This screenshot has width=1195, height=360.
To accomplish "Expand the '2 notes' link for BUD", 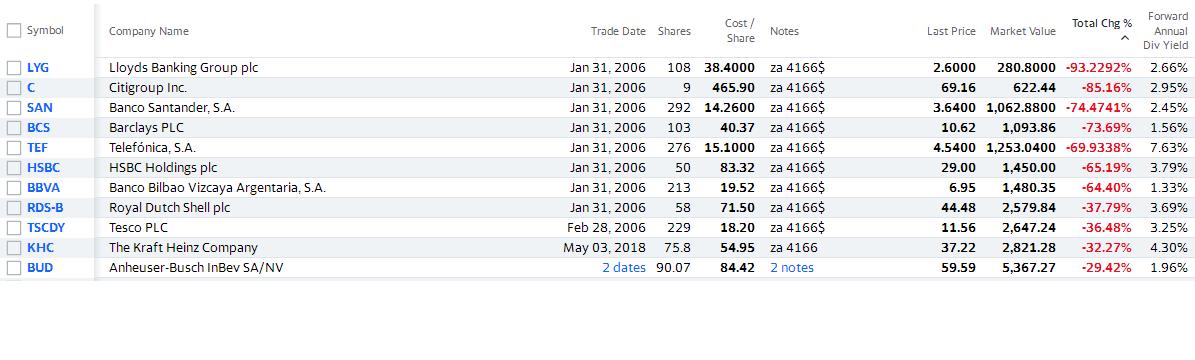I will point(792,268).
